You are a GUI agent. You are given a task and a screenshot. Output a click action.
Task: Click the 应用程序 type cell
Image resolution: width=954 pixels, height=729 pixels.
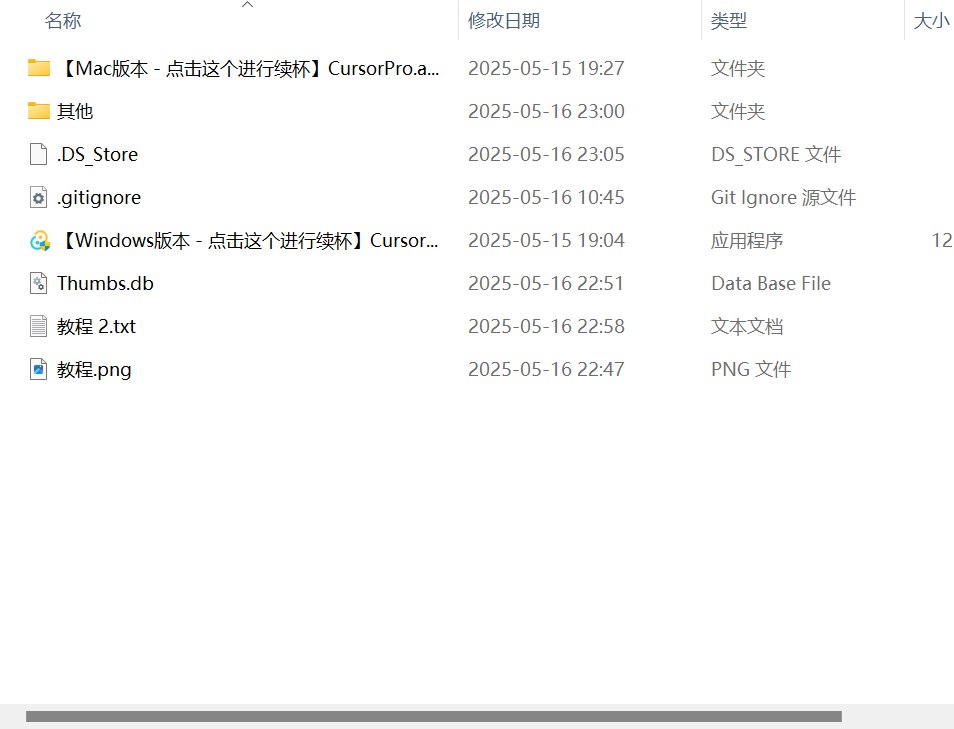click(747, 241)
